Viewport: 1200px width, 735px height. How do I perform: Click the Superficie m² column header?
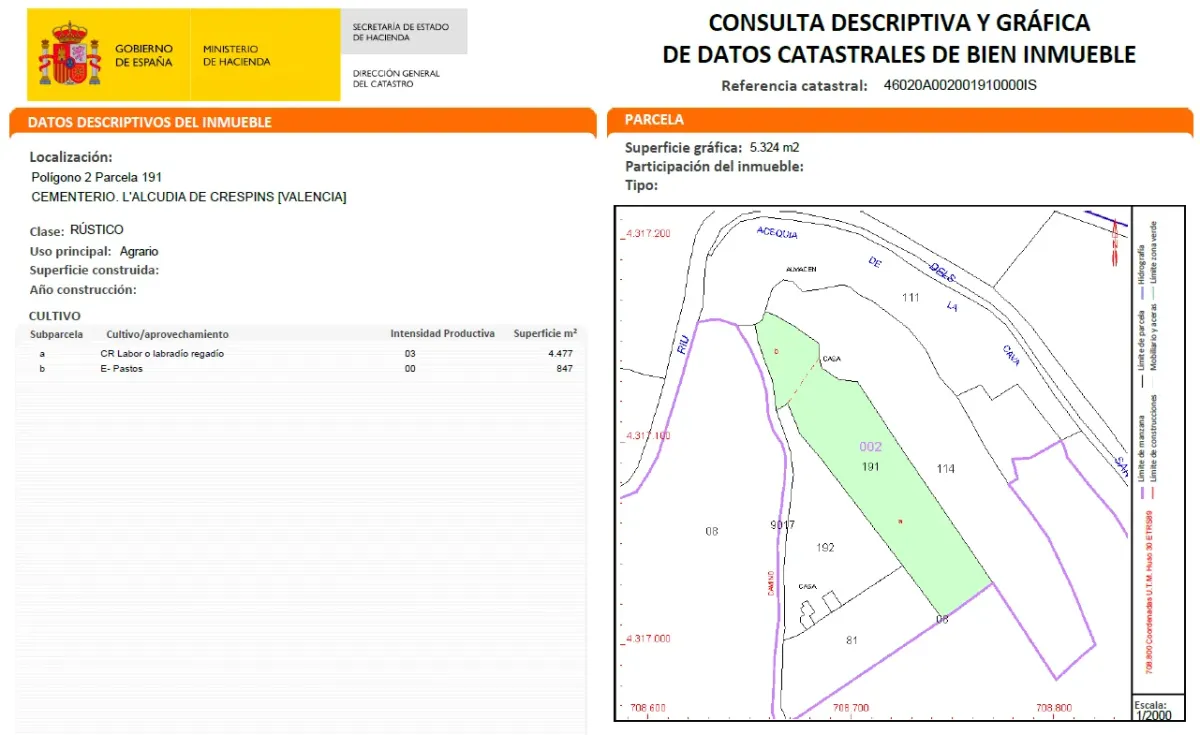(545, 334)
